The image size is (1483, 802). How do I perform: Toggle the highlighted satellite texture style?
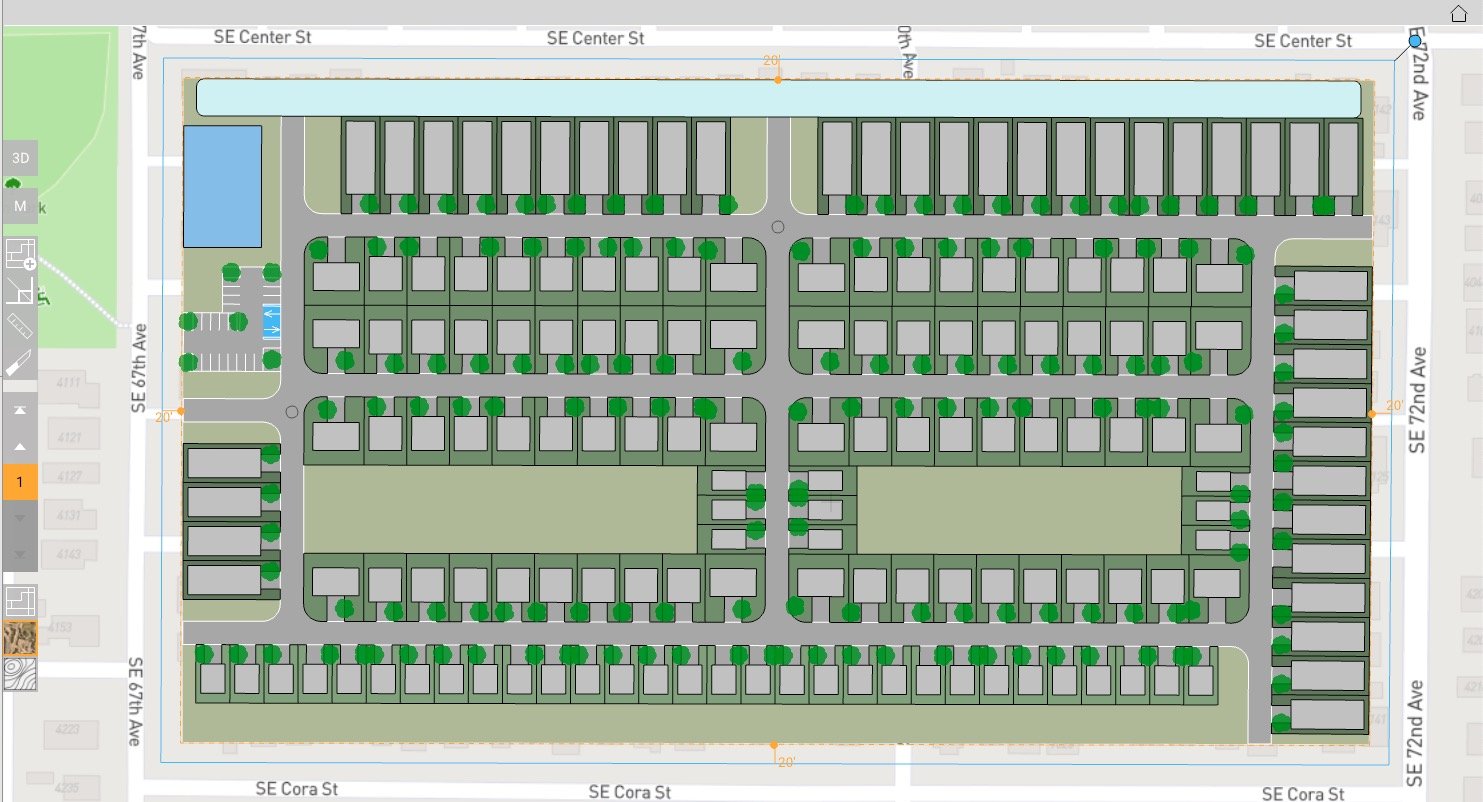(18, 640)
